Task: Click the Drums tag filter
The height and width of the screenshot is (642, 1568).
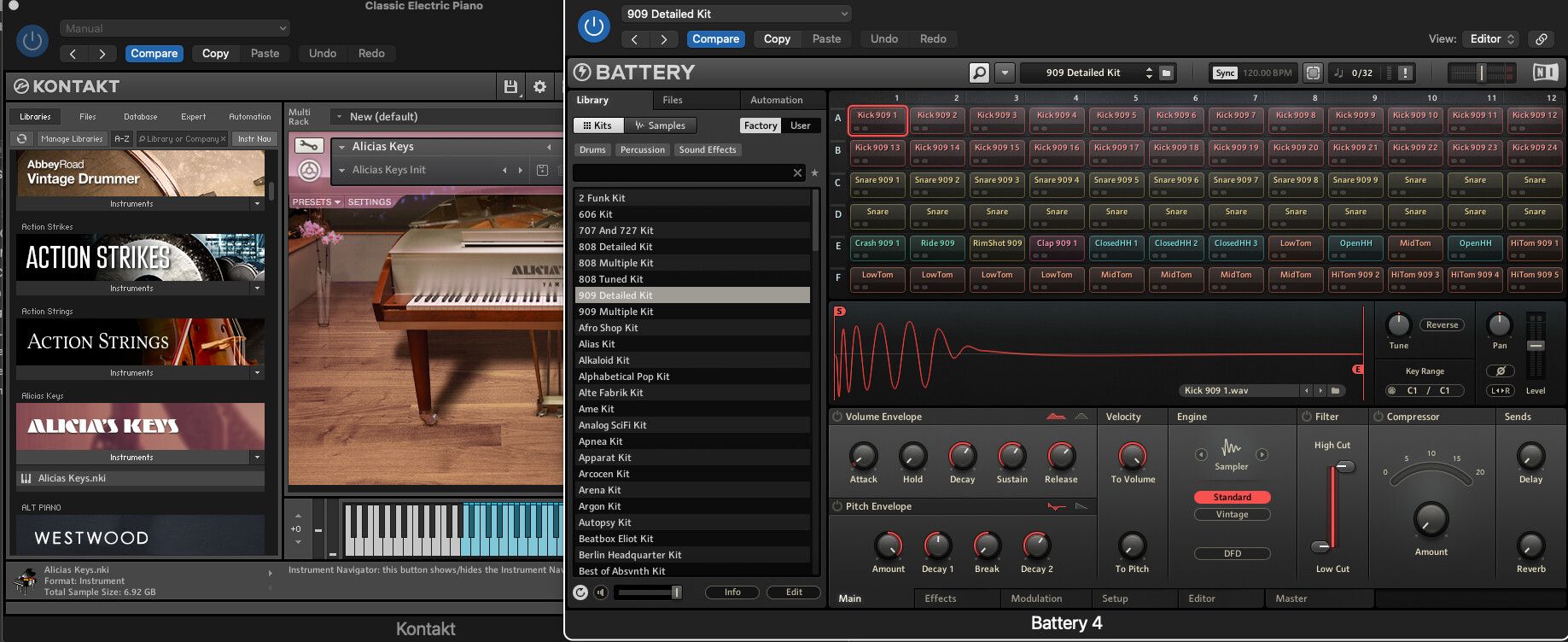Action: tap(592, 149)
